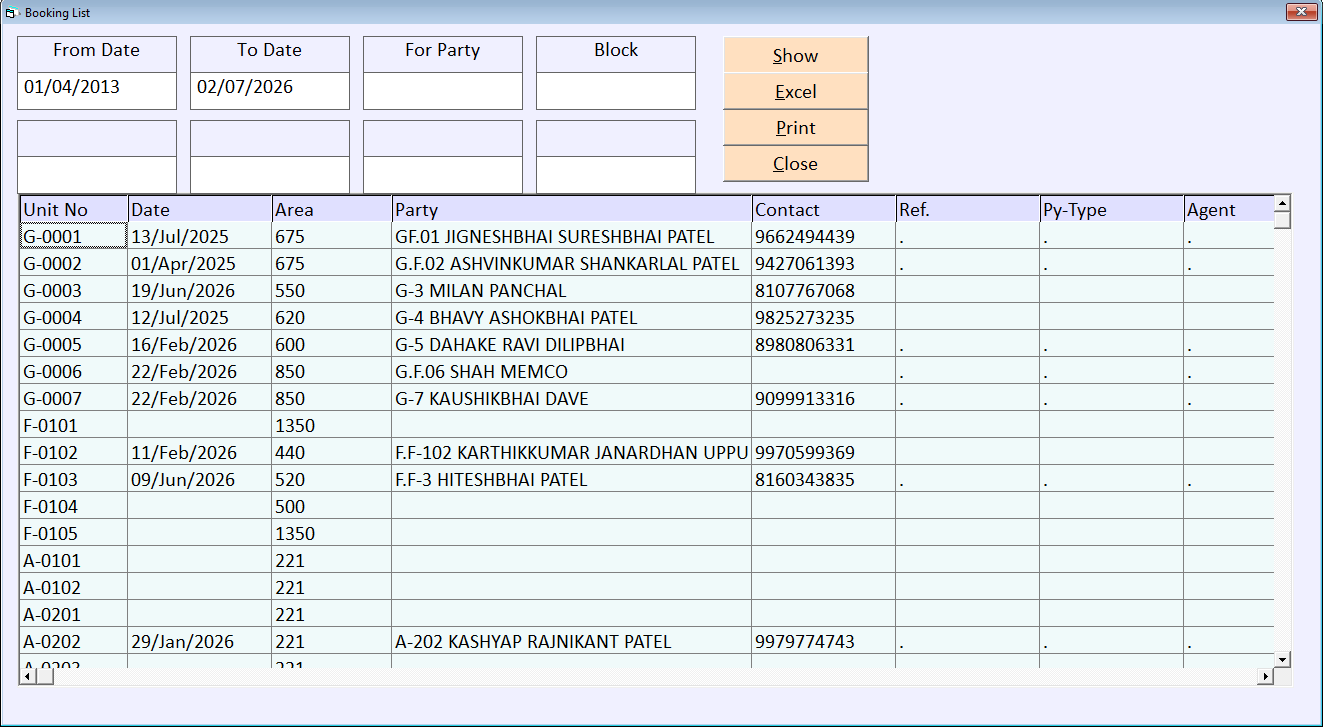1325x728 pixels.
Task: Click contact number 9427061393
Action: pos(824,264)
